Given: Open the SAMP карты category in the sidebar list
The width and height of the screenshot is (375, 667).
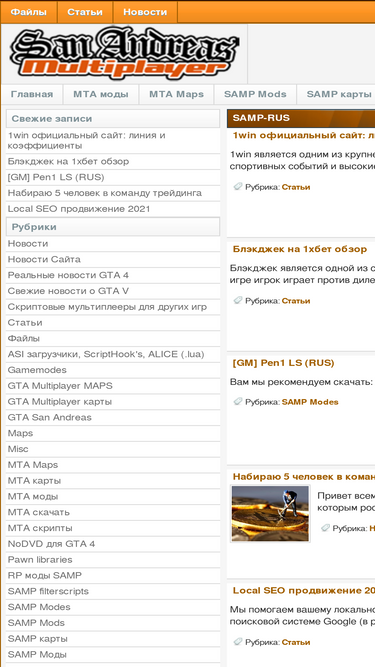Looking at the screenshot, I should tap(37, 638).
